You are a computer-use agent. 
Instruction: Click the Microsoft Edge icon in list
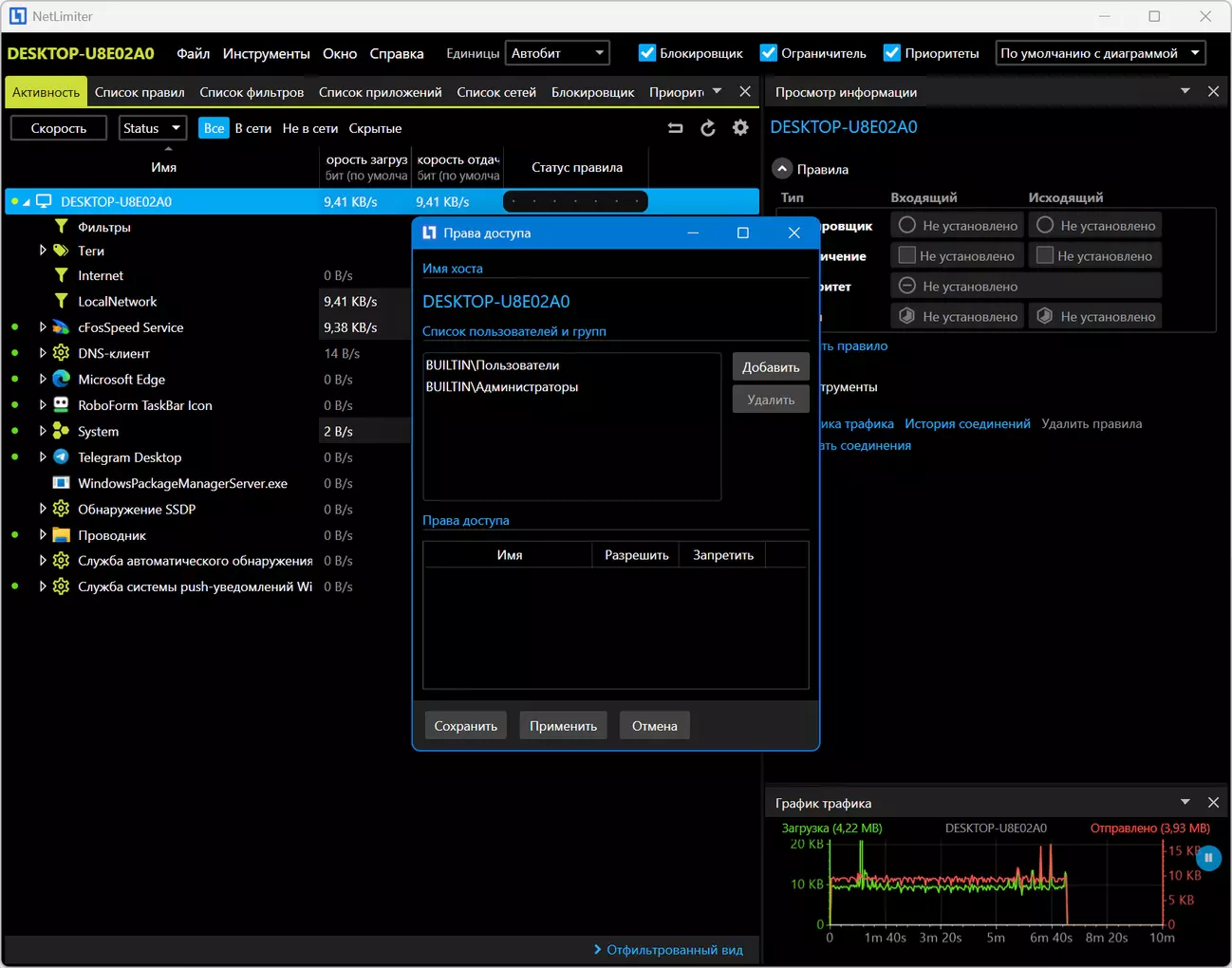point(61,379)
